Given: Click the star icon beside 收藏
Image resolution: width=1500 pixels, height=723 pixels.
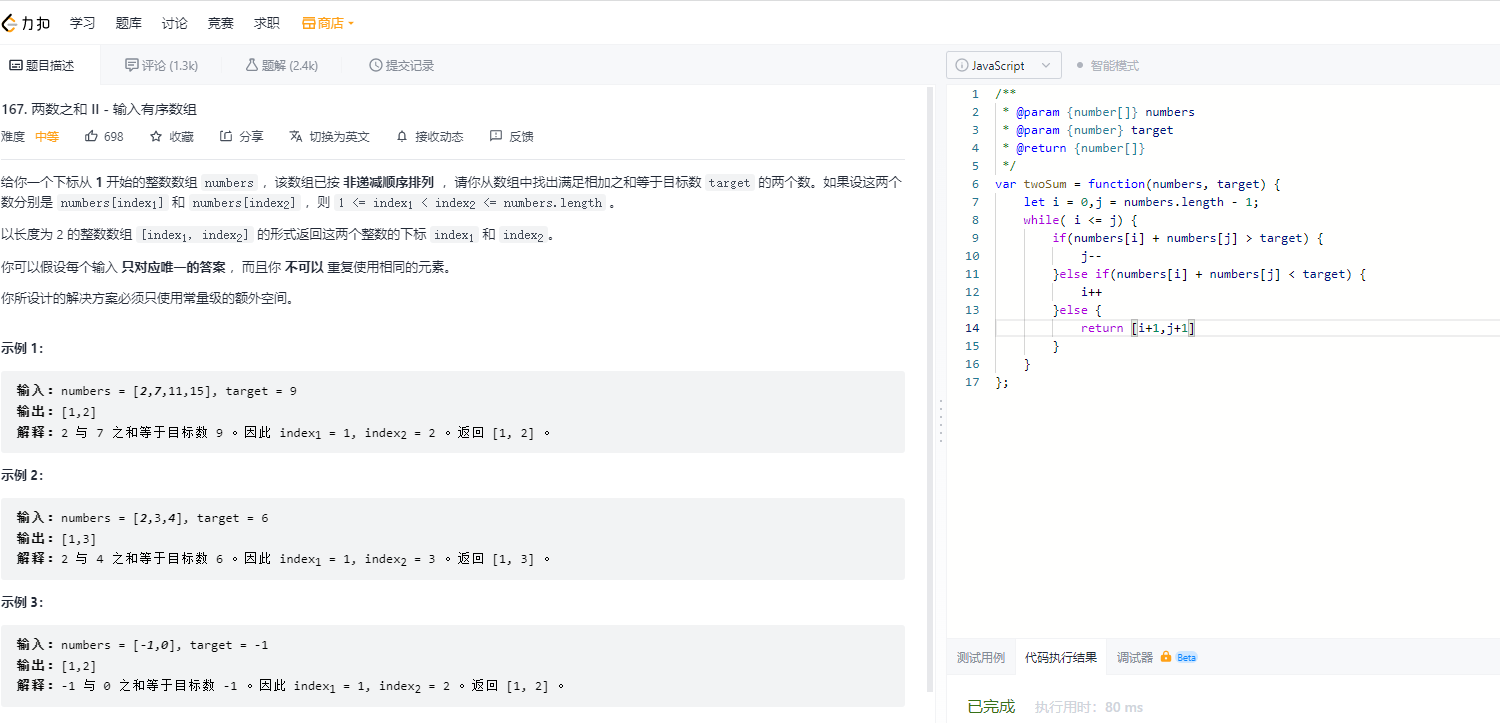Looking at the screenshot, I should point(156,136).
